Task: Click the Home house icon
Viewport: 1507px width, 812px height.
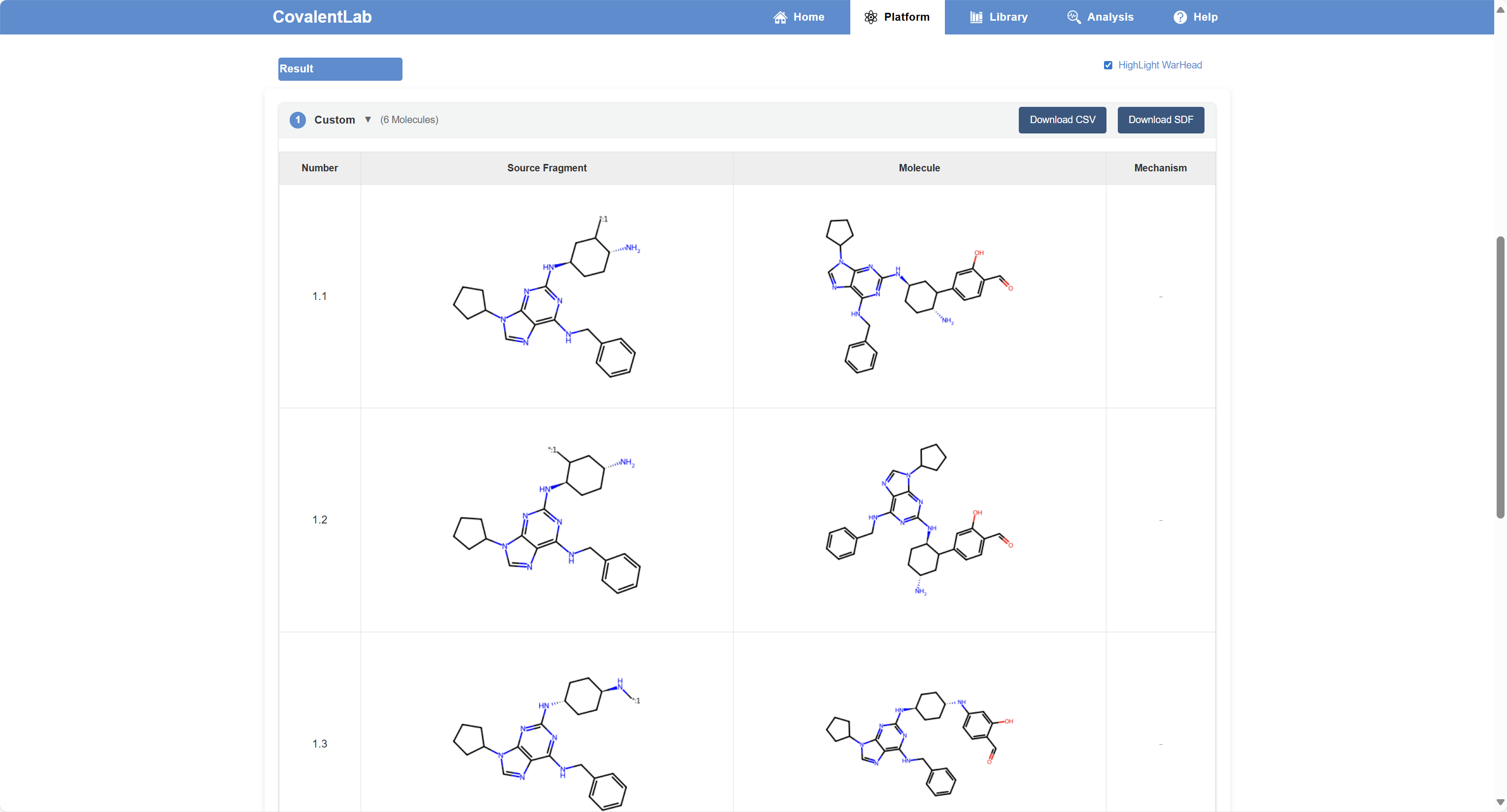Action: coord(780,17)
